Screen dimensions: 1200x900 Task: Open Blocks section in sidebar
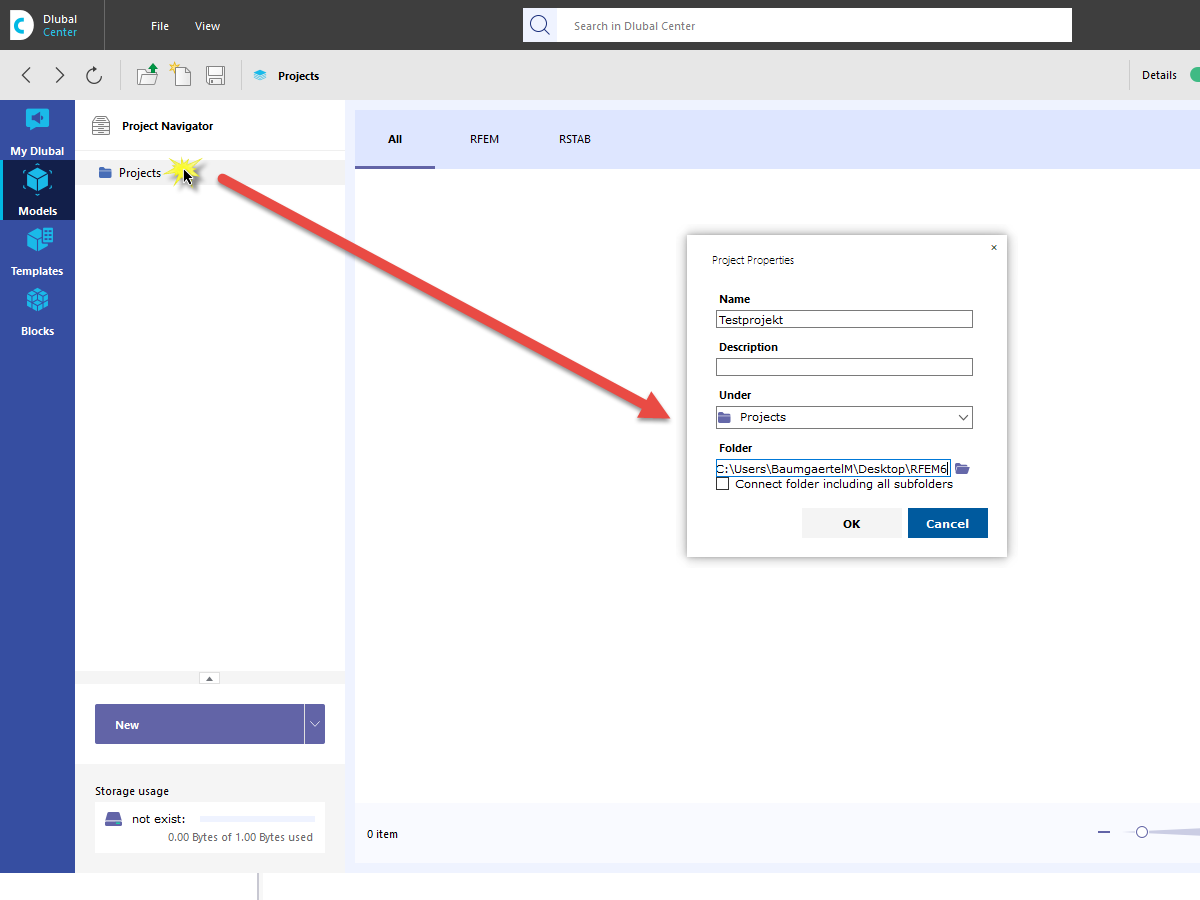click(37, 312)
